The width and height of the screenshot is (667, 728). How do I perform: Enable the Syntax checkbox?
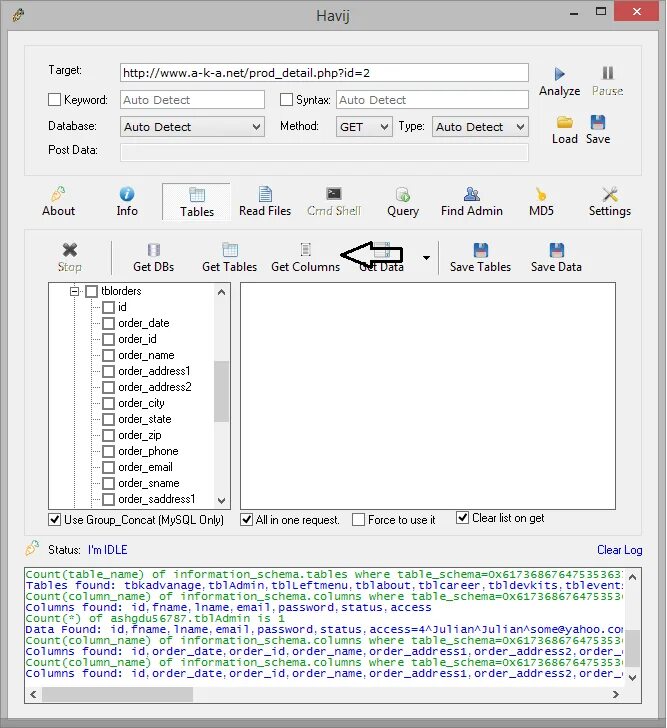(x=286, y=100)
